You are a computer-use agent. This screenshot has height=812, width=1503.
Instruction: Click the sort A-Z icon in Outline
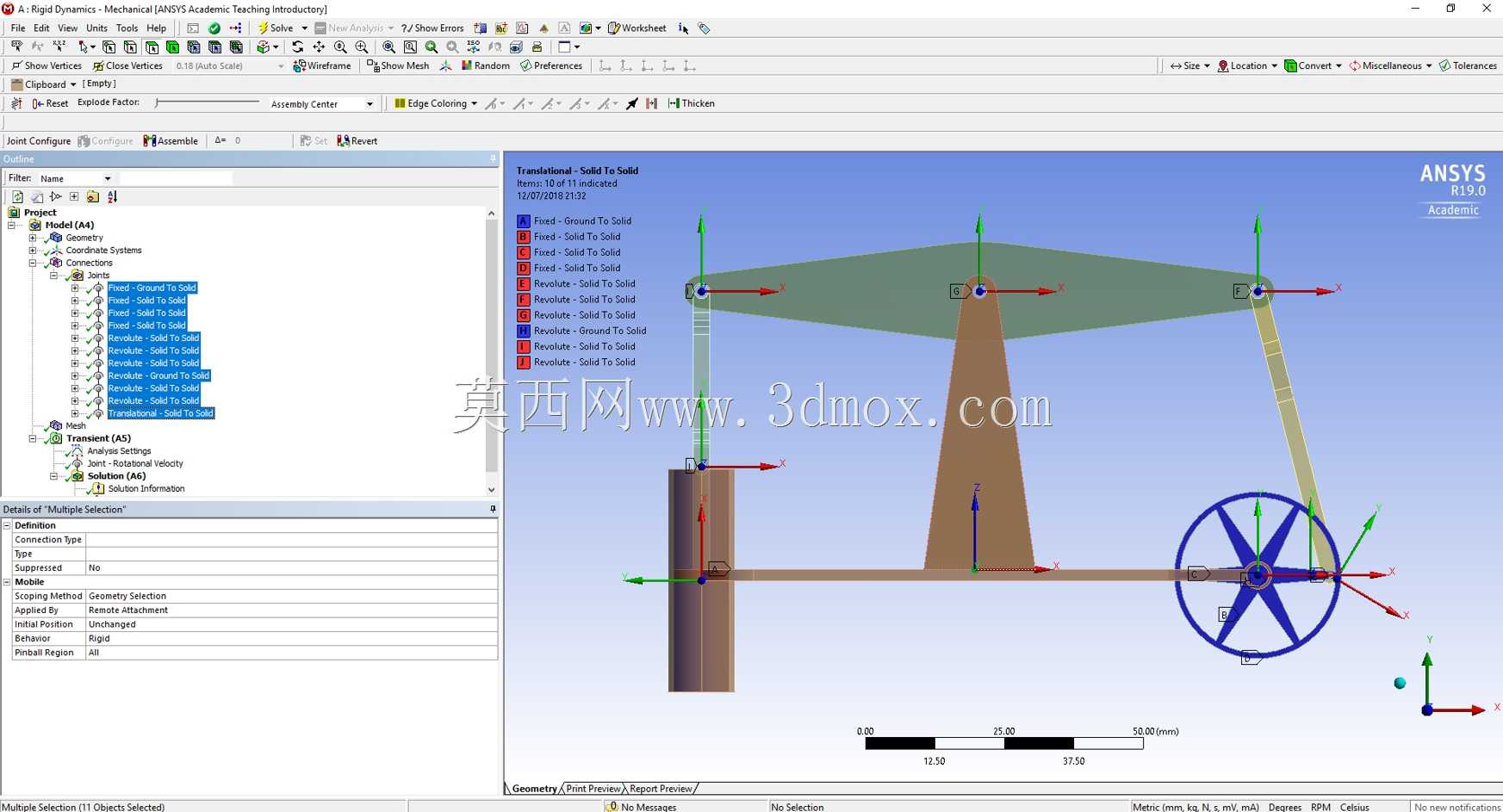(x=112, y=197)
